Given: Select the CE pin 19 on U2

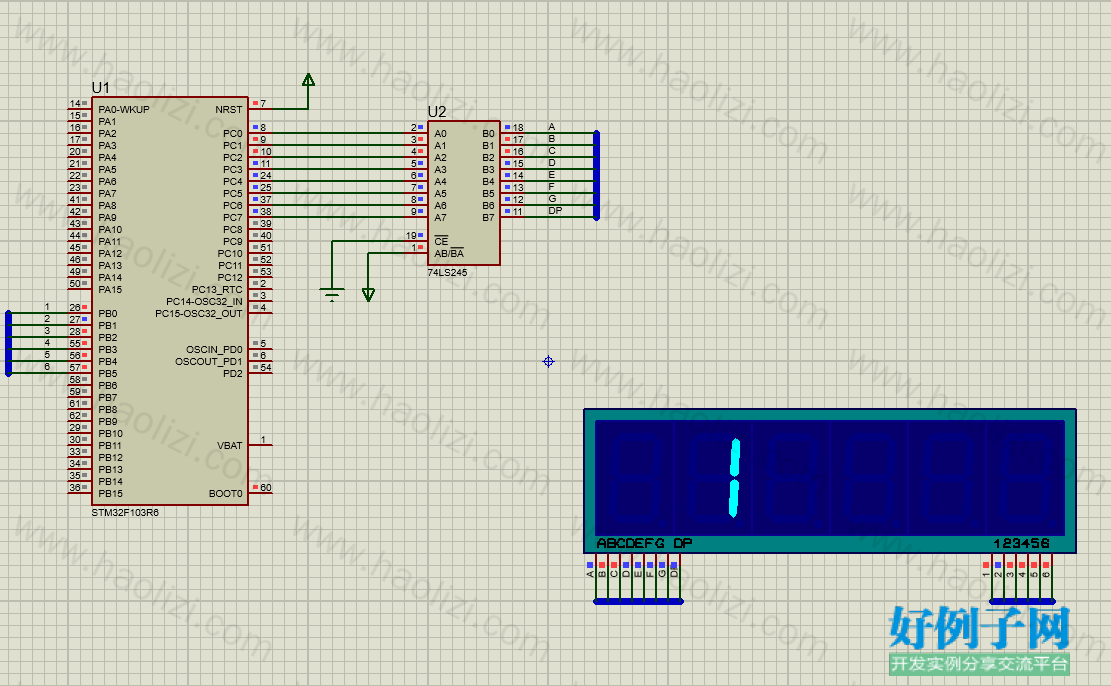Looking at the screenshot, I should [416, 235].
